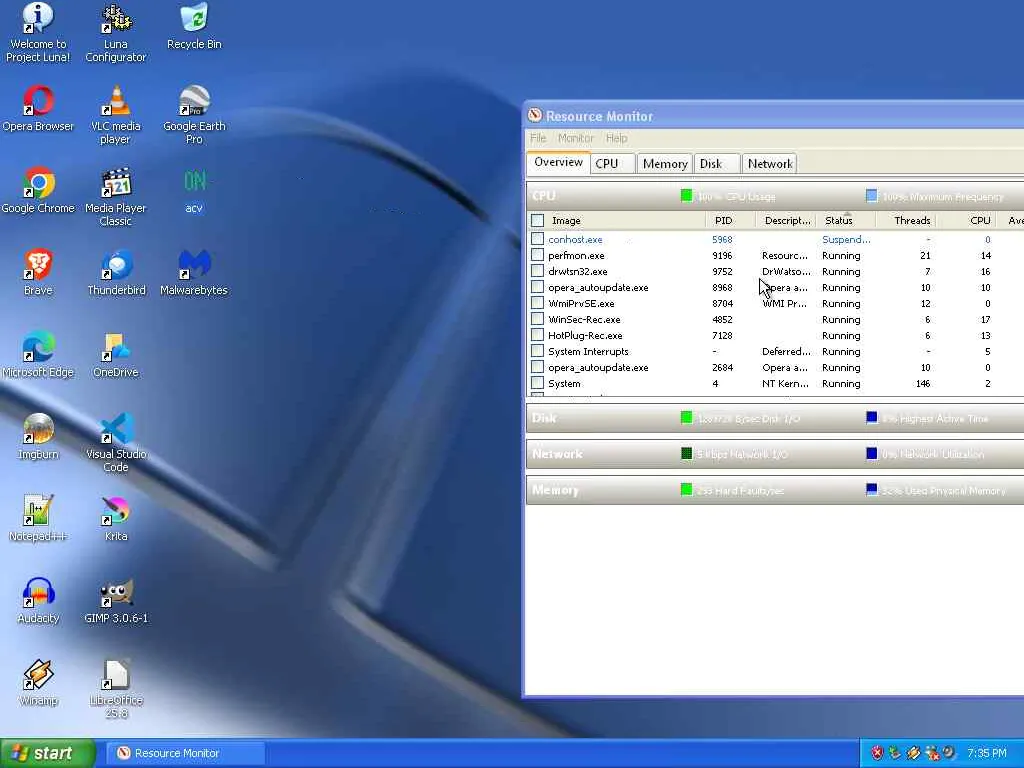The image size is (1024, 768).
Task: Check the drwtsn32.exe process checkbox
Action: 537,271
